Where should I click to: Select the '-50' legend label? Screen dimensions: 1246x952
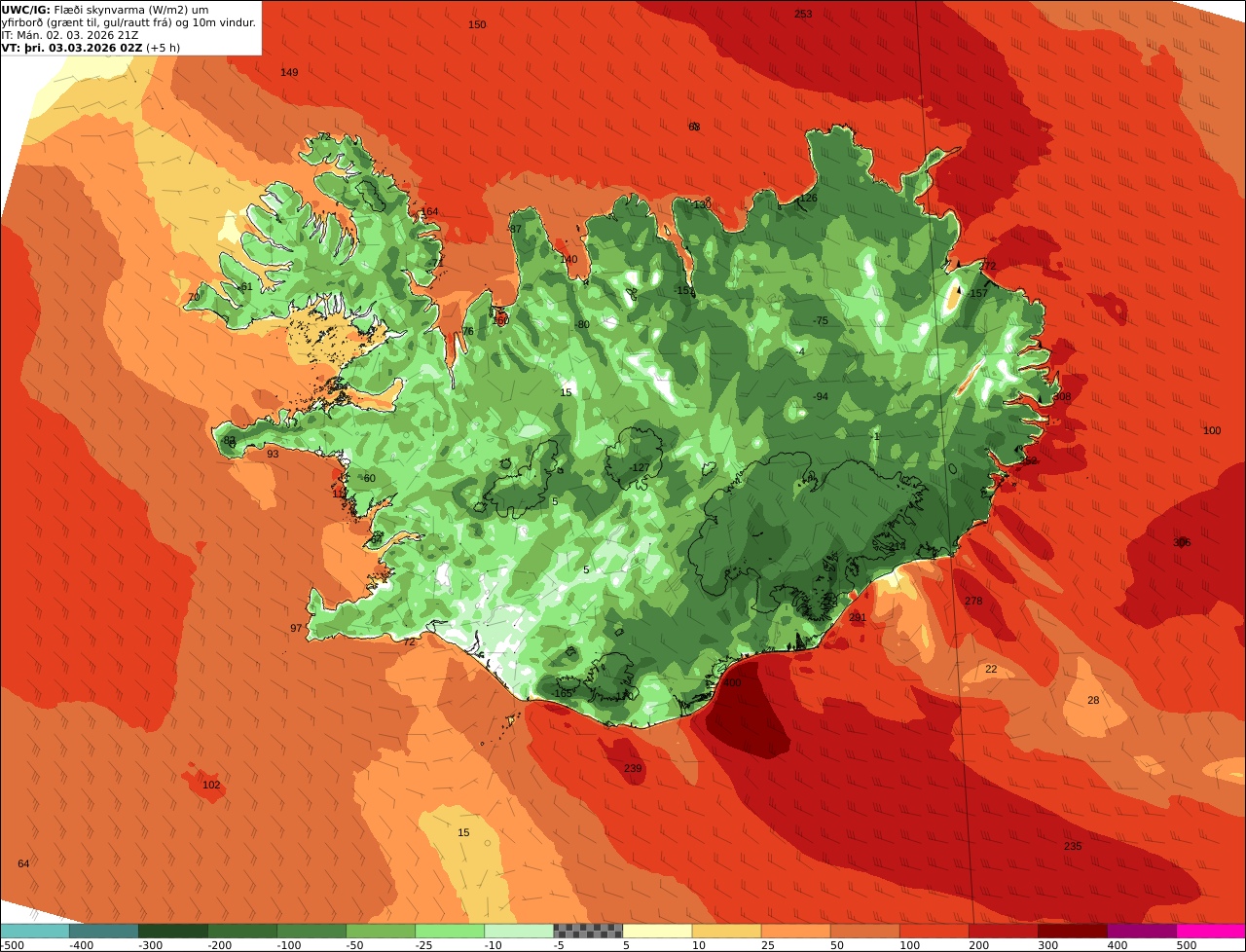click(x=354, y=945)
